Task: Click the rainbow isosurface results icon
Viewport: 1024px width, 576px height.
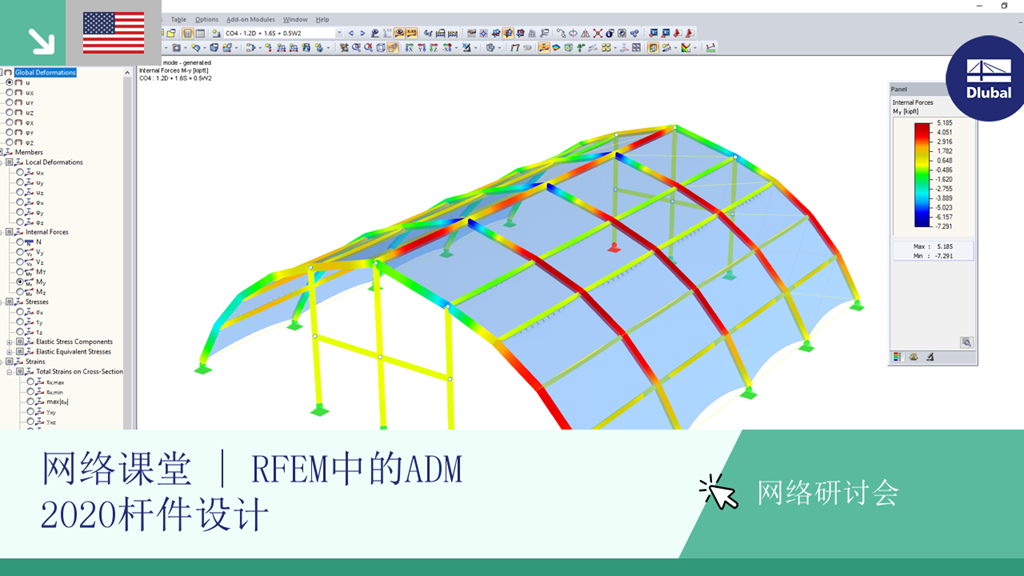Action: click(x=556, y=48)
